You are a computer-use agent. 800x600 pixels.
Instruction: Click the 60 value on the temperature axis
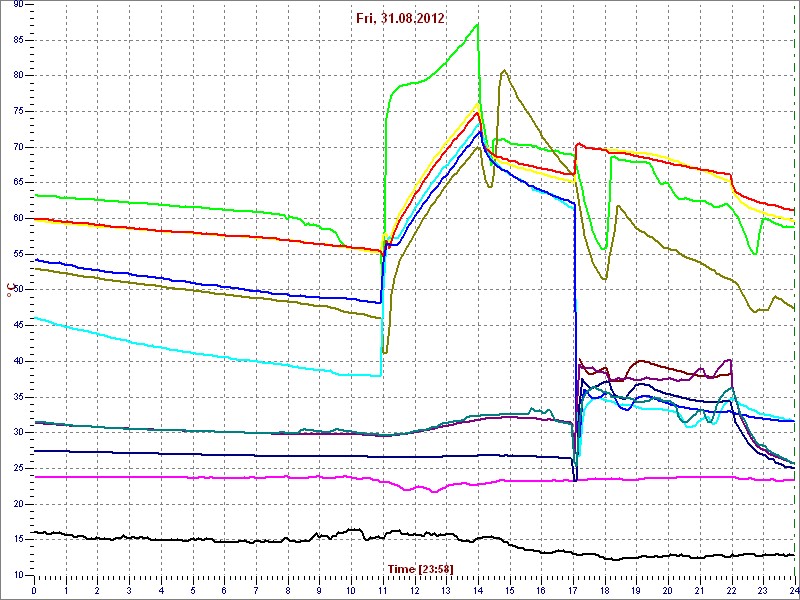point(18,218)
